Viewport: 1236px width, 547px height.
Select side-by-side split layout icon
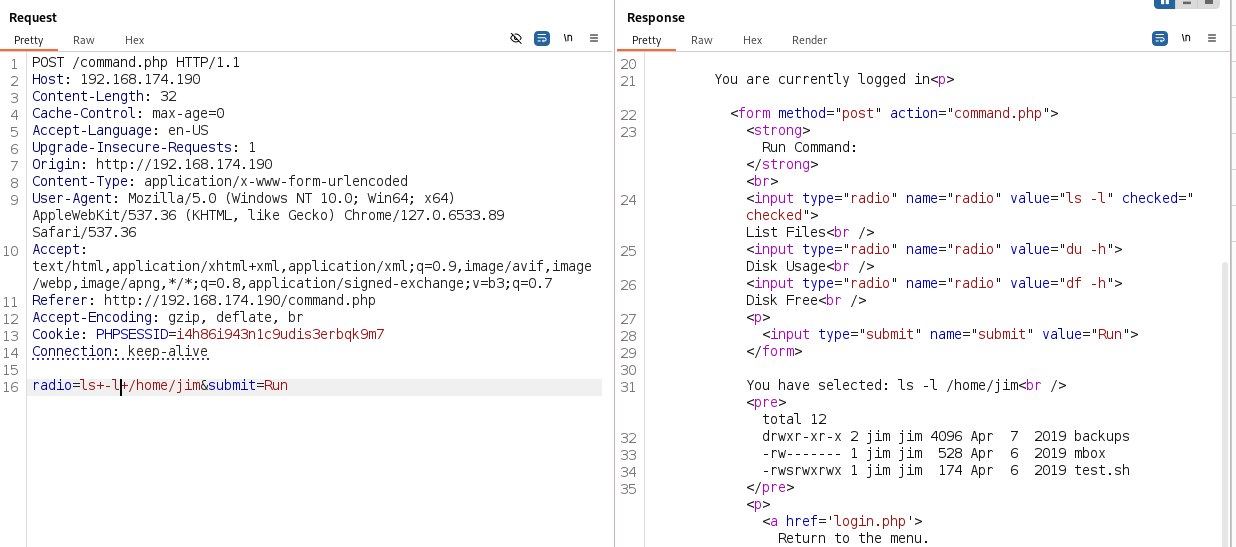click(1164, 3)
